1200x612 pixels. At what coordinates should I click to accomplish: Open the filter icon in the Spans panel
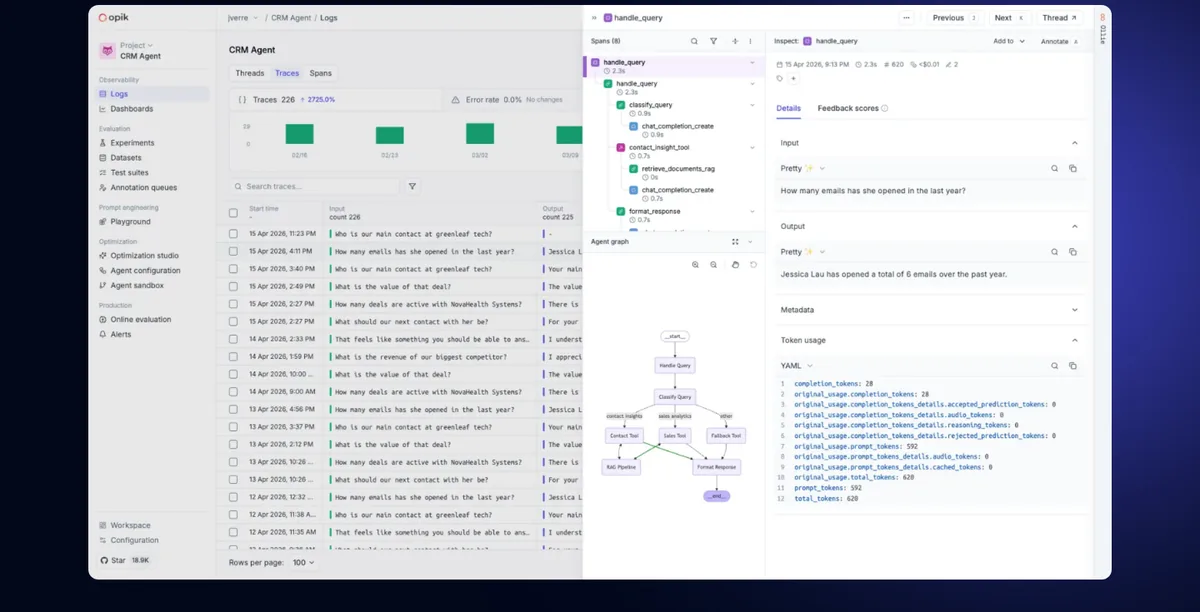pyautogui.click(x=713, y=41)
